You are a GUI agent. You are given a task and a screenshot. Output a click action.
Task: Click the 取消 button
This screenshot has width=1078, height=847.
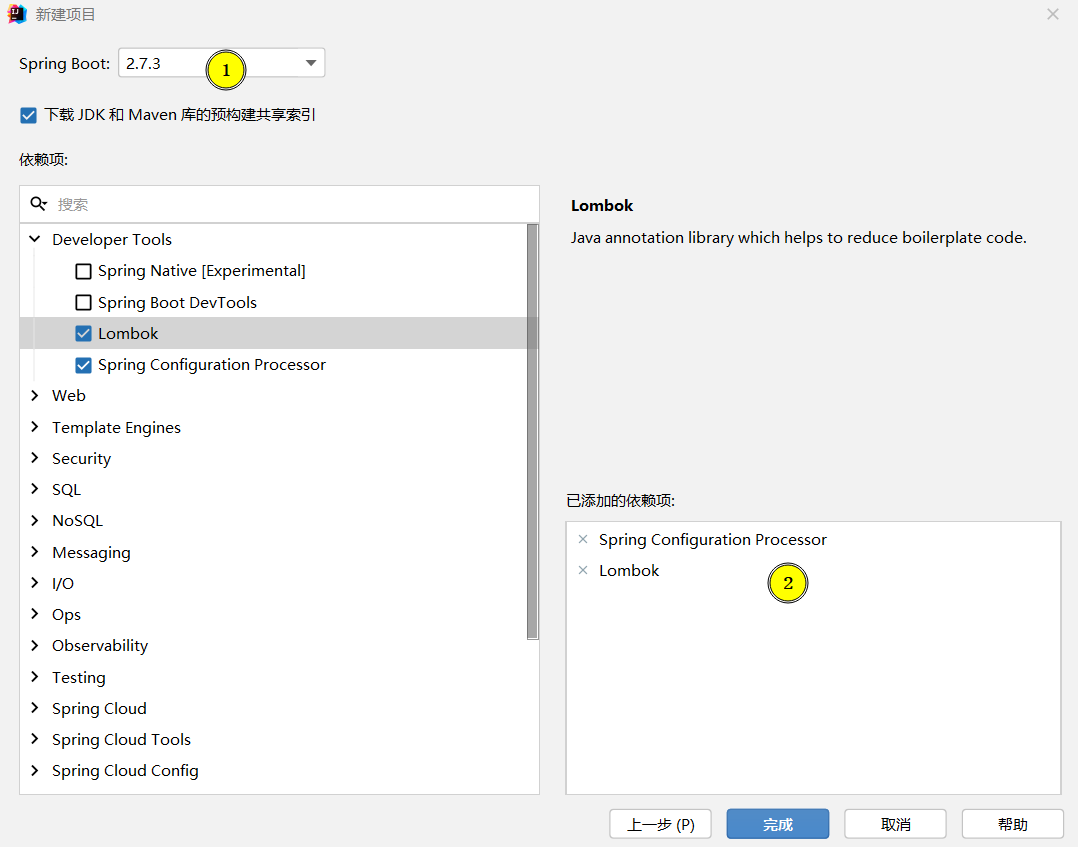(895, 823)
